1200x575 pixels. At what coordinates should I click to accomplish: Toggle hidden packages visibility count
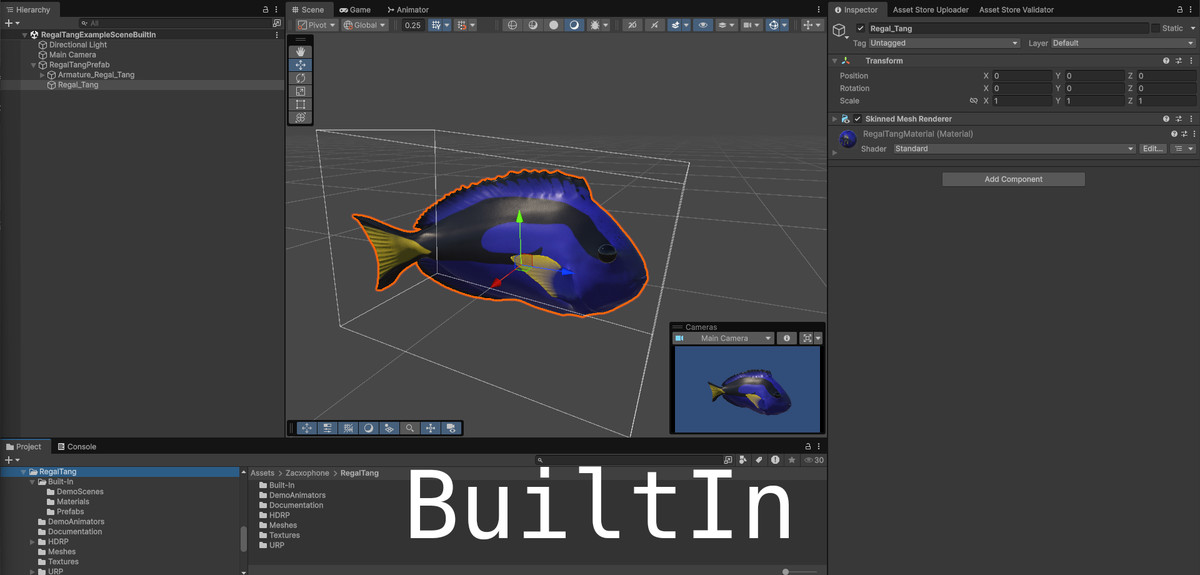pos(814,460)
